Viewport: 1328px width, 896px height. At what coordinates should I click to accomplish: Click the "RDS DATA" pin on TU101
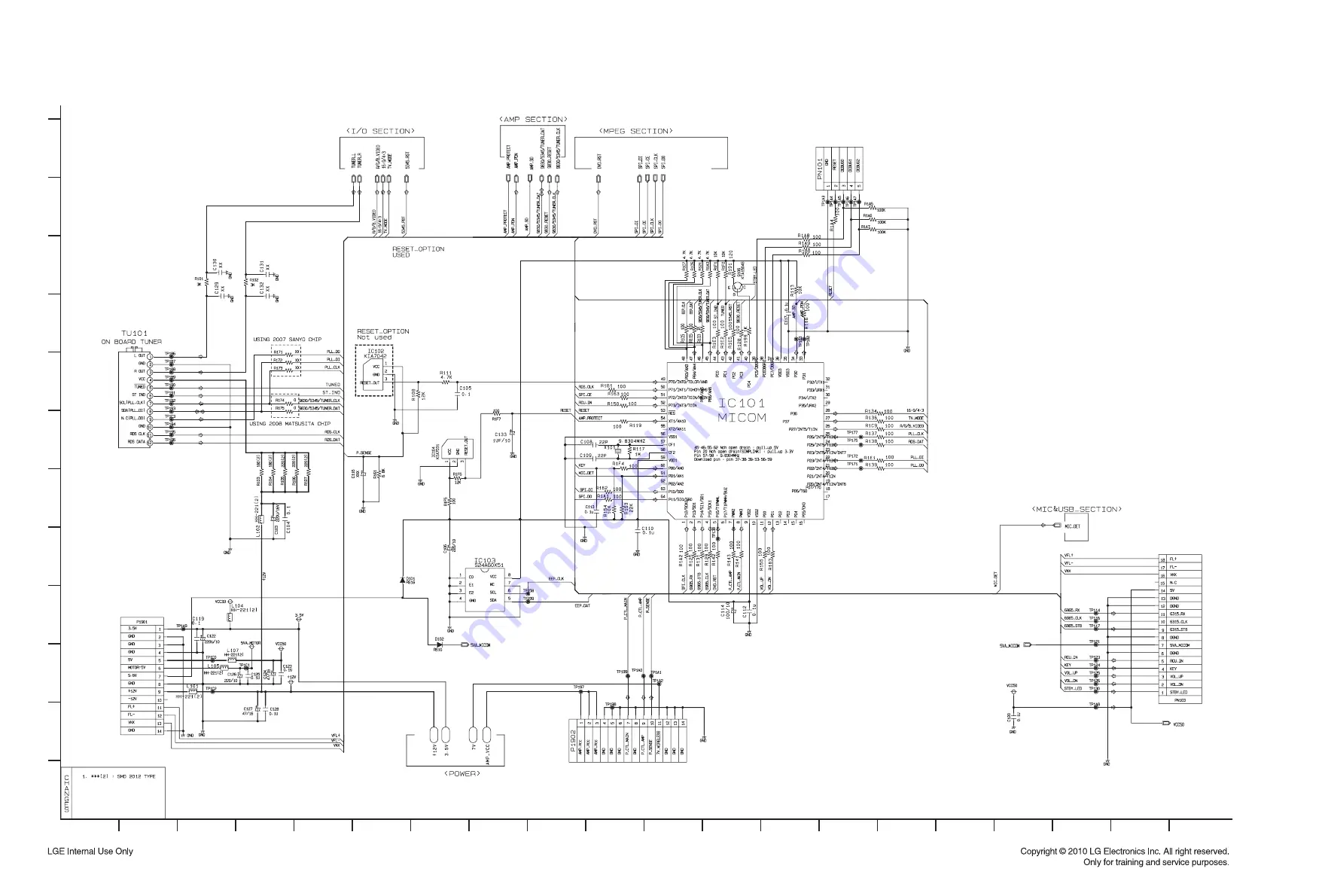[x=137, y=442]
